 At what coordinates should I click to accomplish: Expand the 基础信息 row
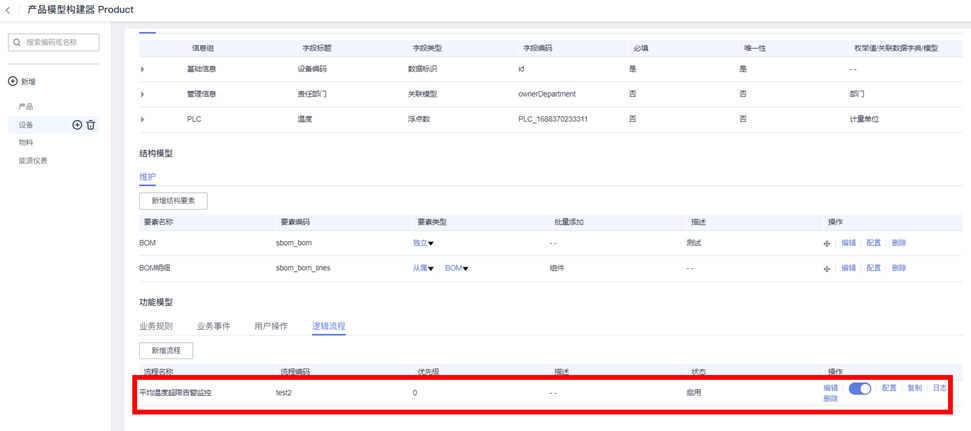pos(142,69)
